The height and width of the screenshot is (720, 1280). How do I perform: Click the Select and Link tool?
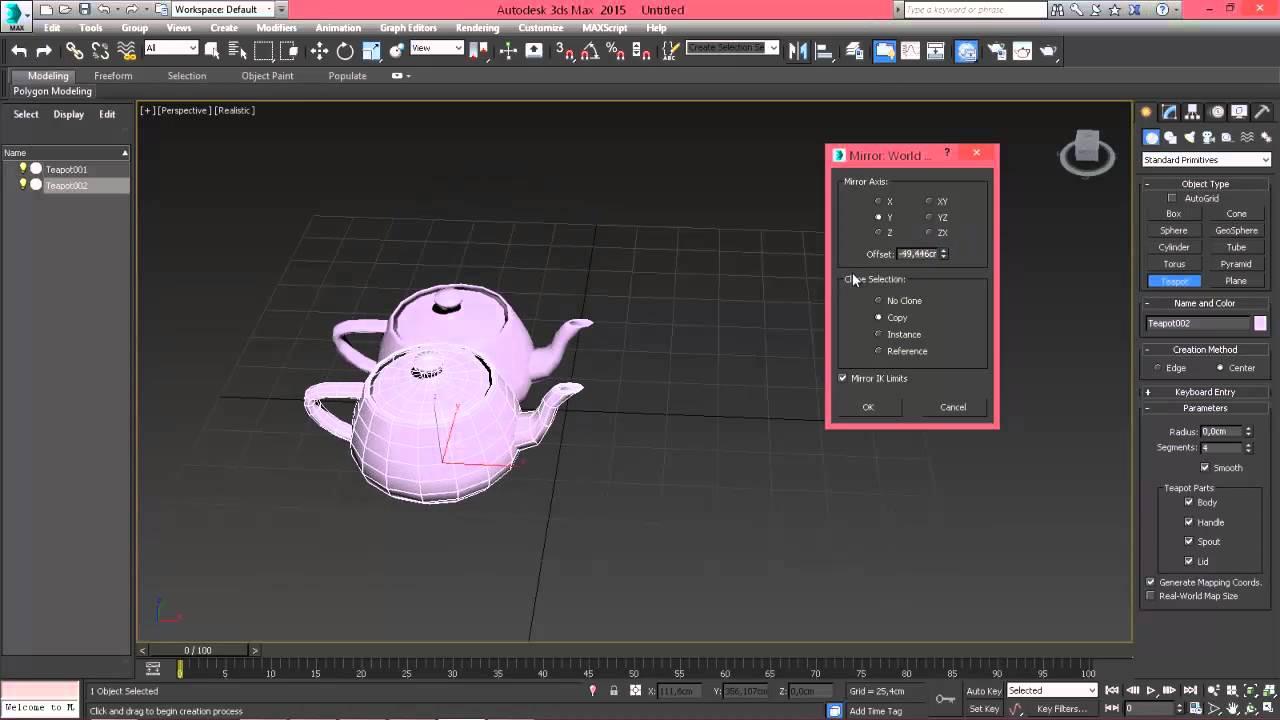click(x=74, y=51)
